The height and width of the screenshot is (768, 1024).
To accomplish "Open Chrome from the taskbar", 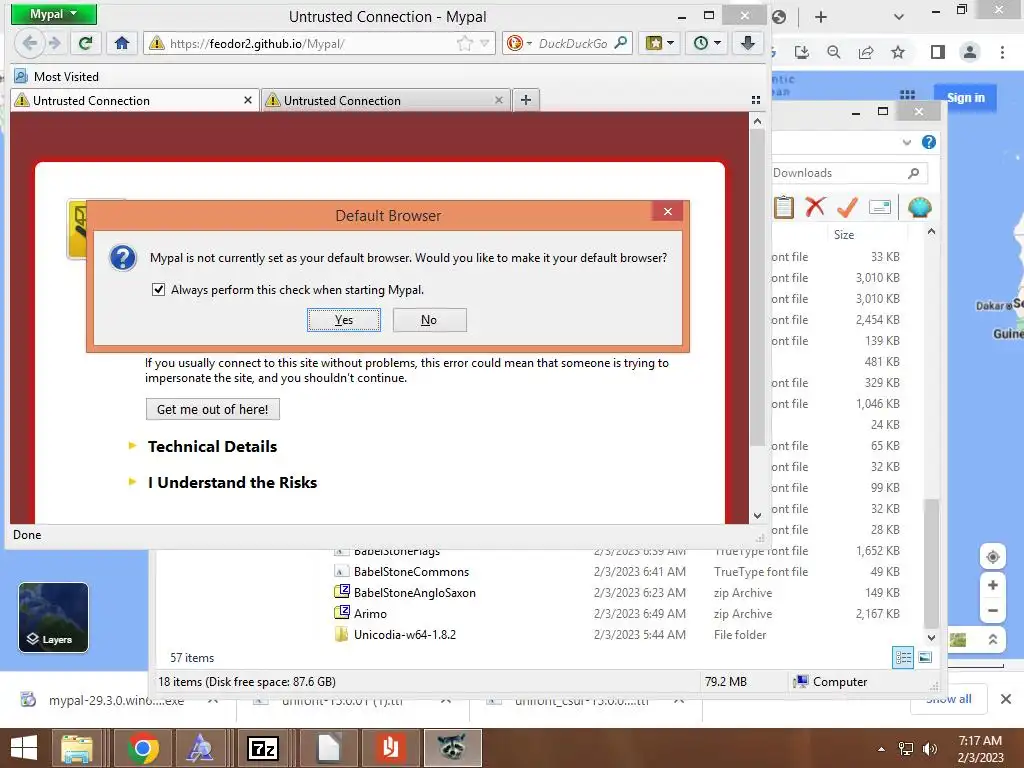I will (143, 748).
